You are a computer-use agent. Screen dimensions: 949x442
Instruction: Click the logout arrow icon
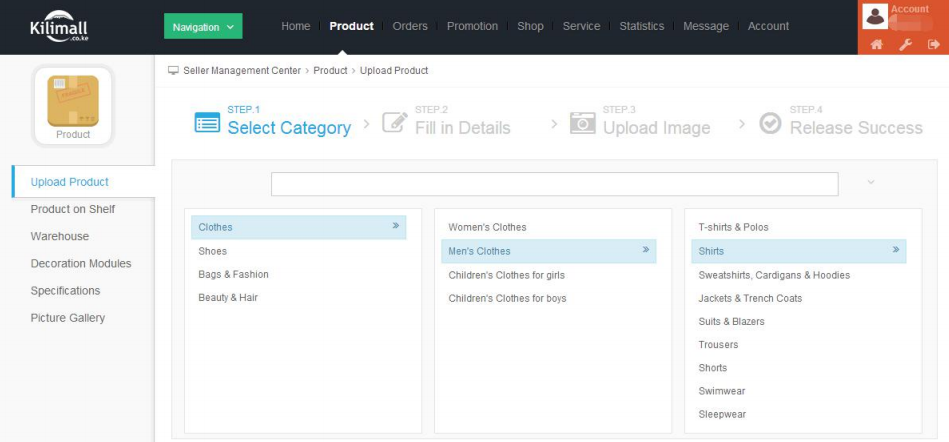point(933,45)
